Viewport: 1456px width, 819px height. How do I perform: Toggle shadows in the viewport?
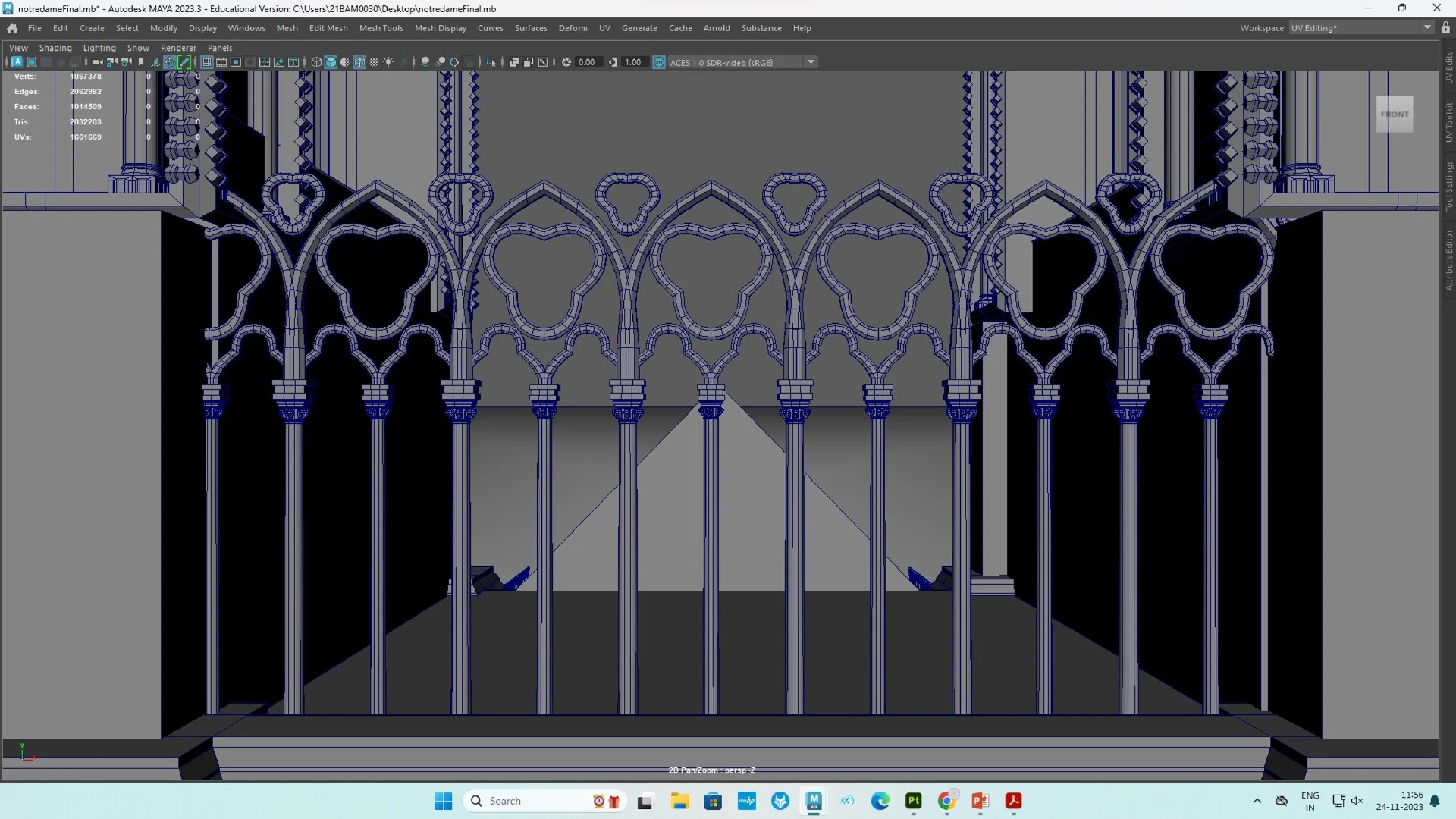[x=404, y=62]
